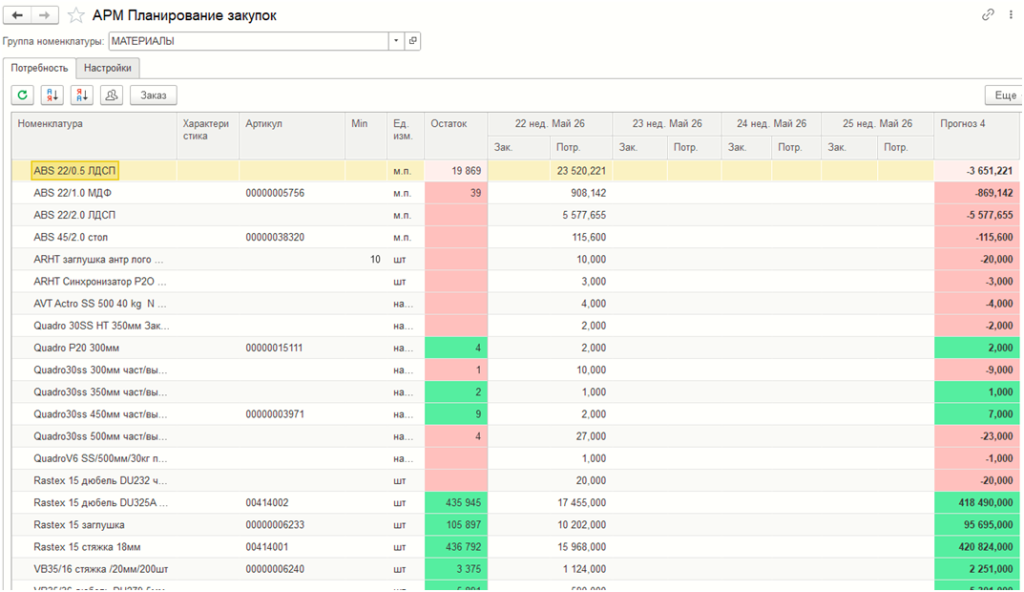Viewport: 1024px width, 592px height.
Task: Click the forecast value -5 577,655
Action: pos(990,215)
